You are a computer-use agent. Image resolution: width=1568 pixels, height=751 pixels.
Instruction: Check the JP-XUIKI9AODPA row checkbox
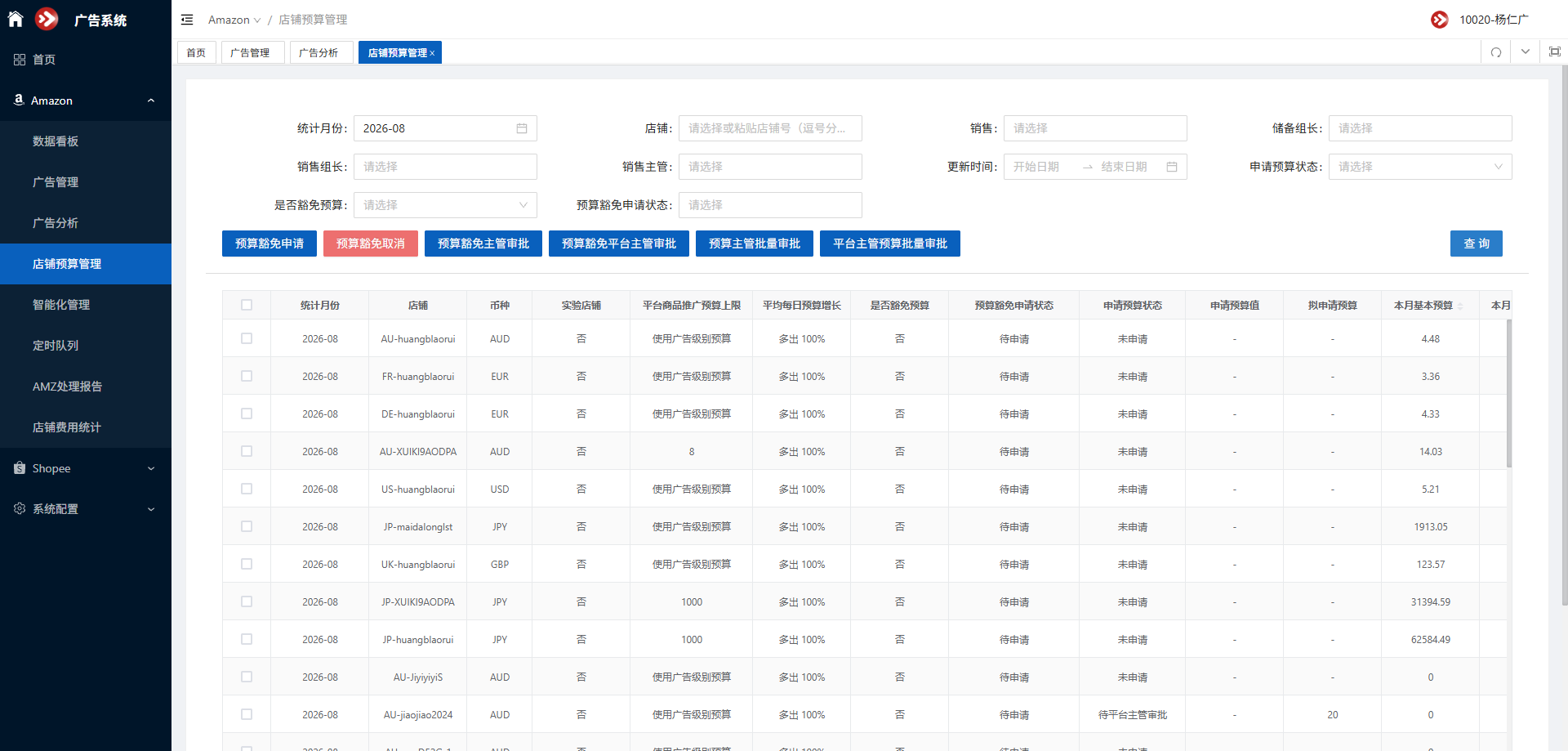pos(247,601)
